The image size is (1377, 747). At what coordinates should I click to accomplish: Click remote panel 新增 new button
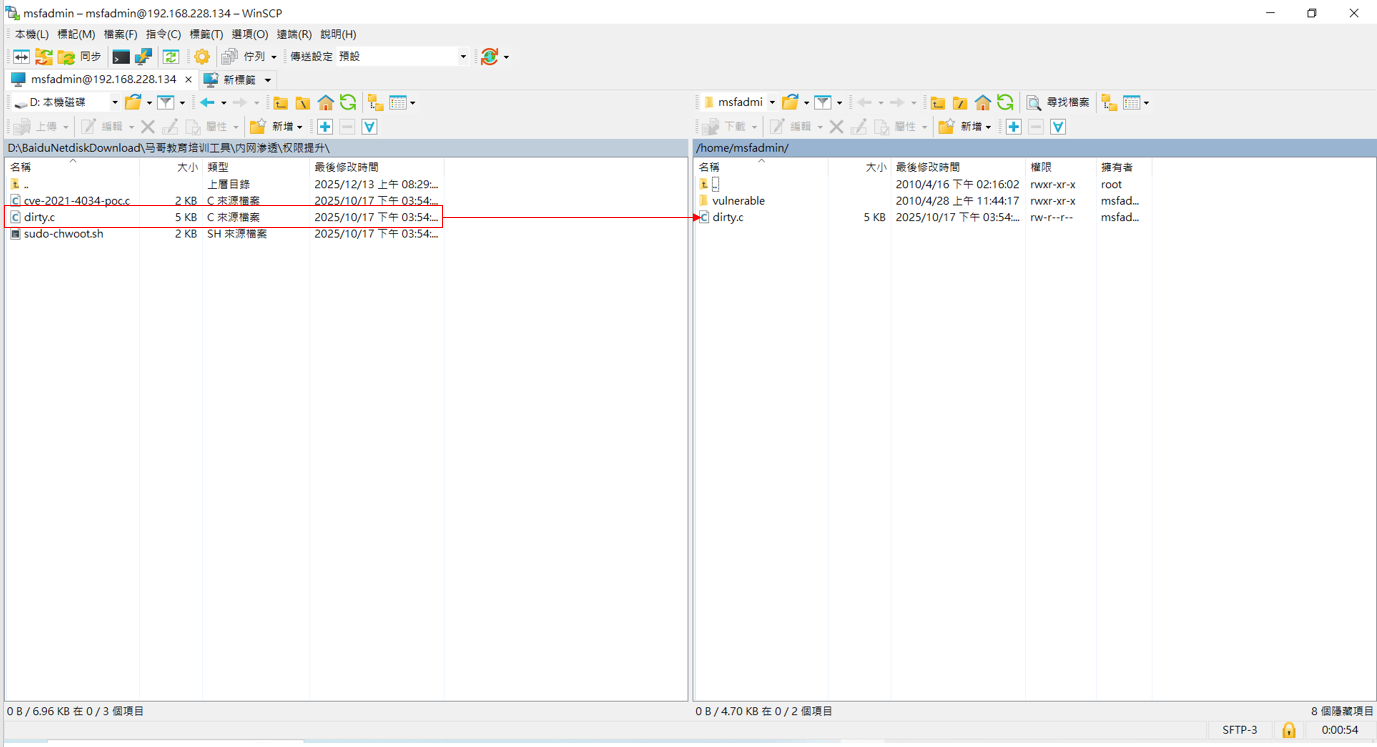pos(965,127)
